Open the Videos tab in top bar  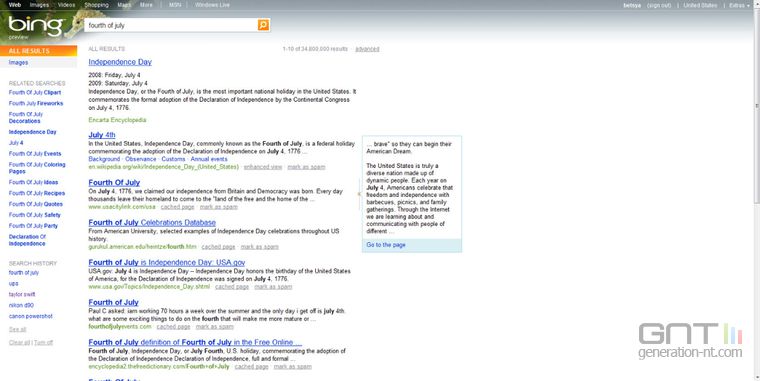(66, 5)
